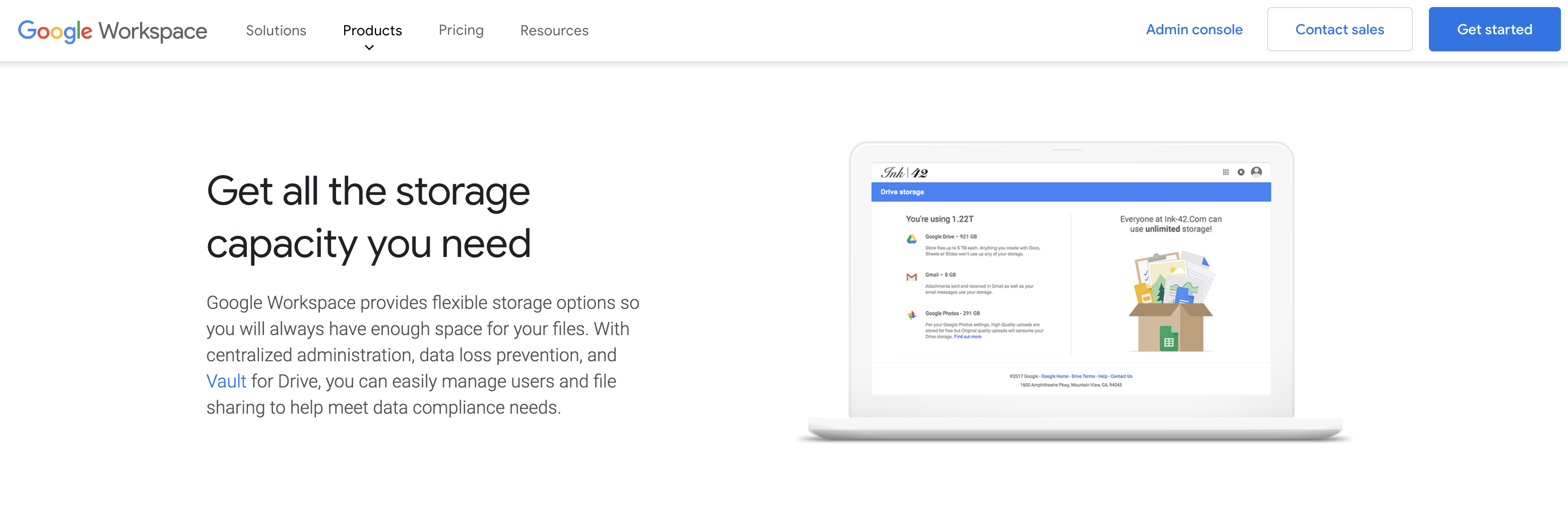Screen dimensions: 1568x521
Task: Click the "Drive storage" blue header bar
Action: pyautogui.click(x=1071, y=192)
